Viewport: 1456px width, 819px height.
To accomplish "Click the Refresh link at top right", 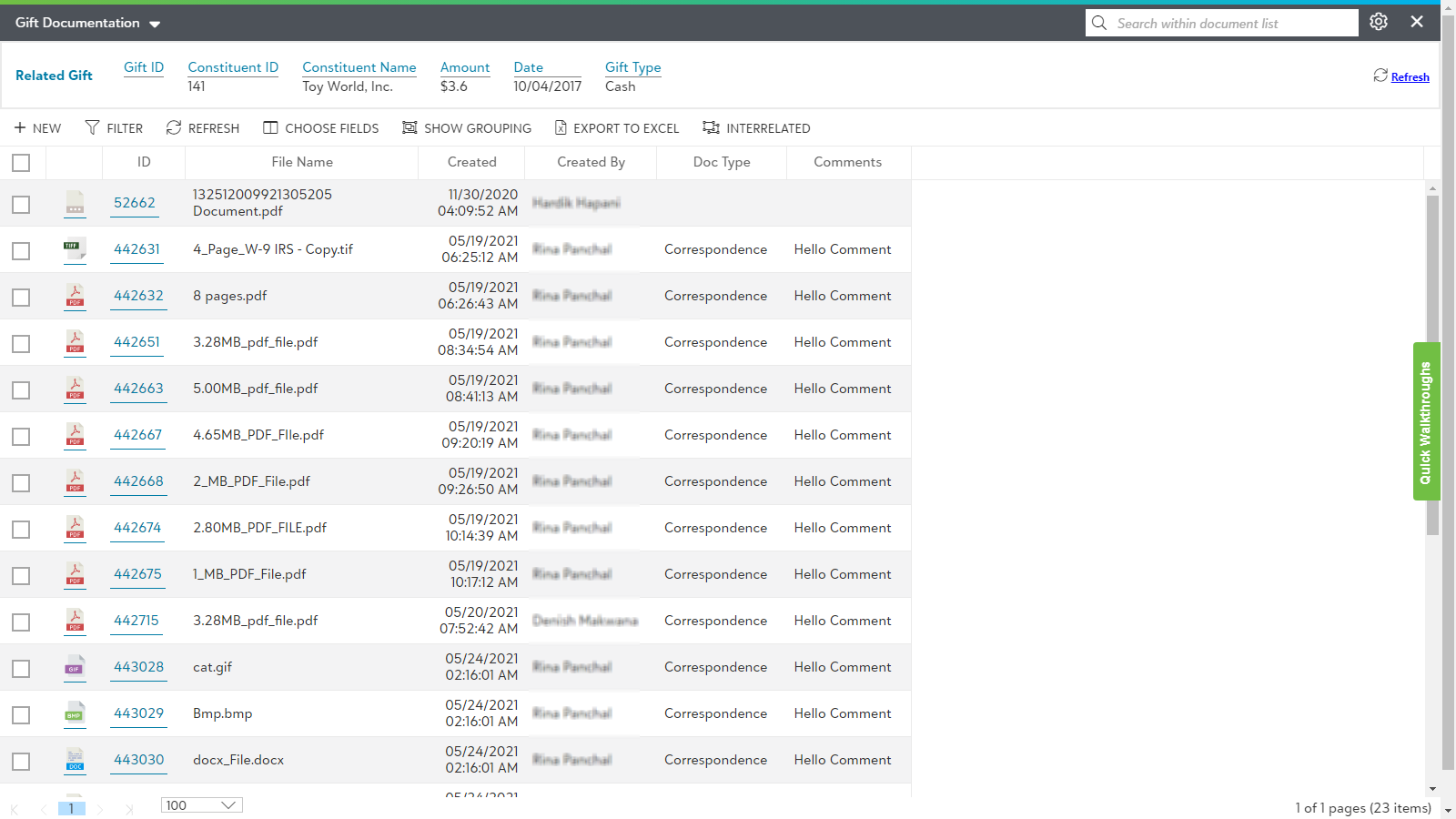I will tap(1410, 77).
